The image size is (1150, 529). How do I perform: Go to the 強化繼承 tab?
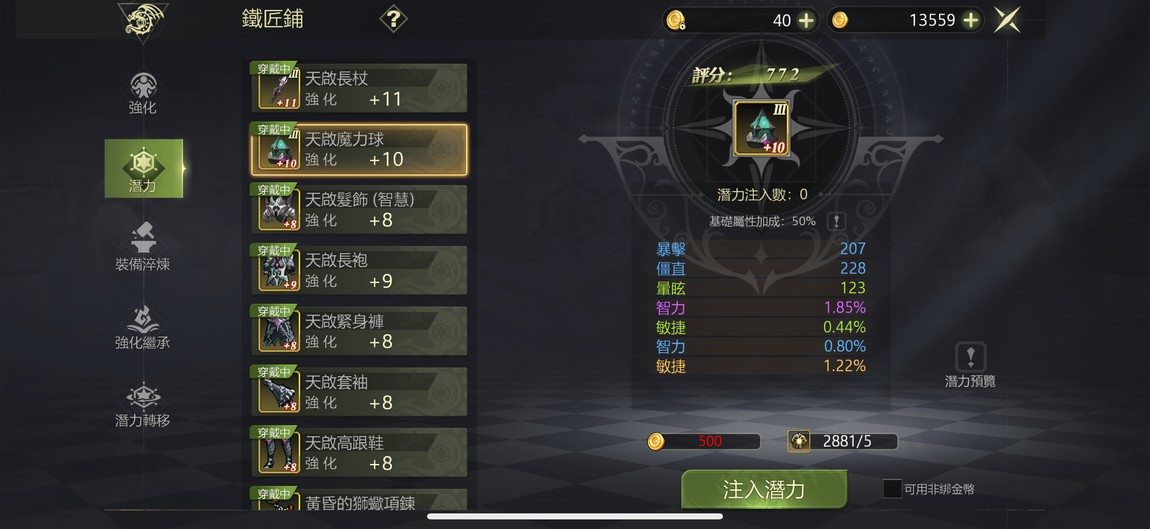[x=143, y=326]
